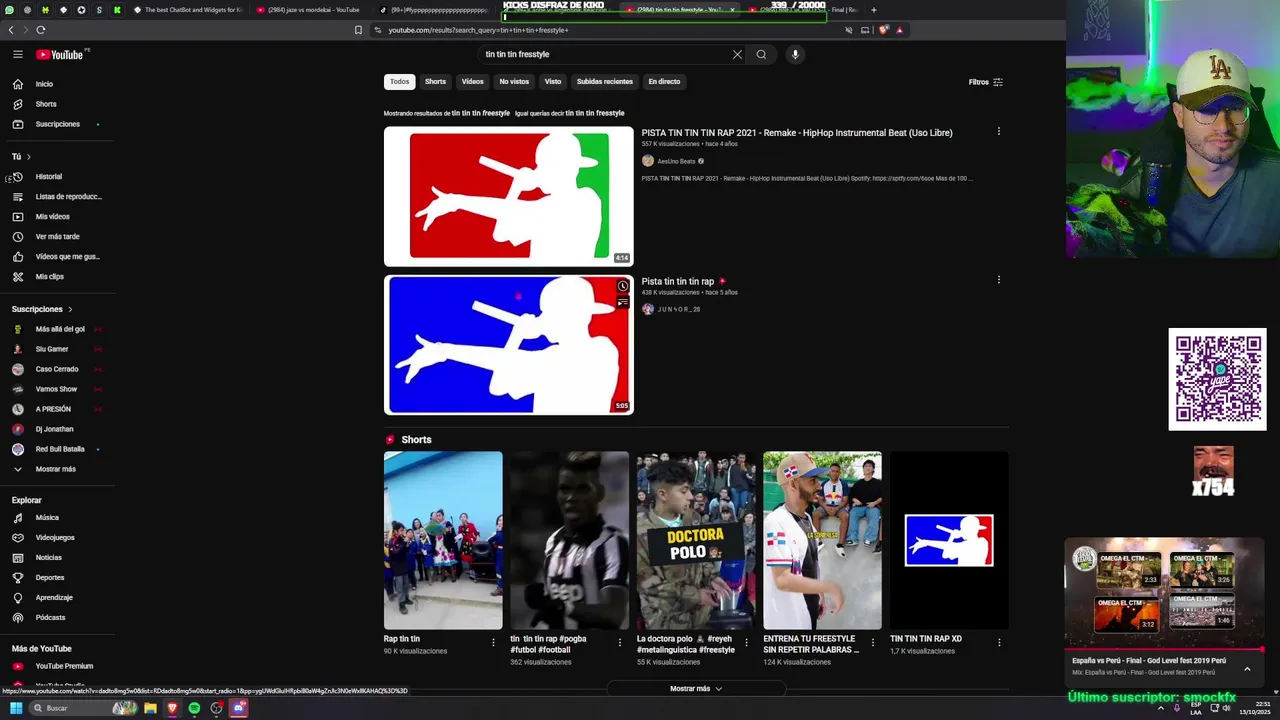The width and height of the screenshot is (1280, 720).
Task: Reload the page in the browser
Action: [x=40, y=30]
